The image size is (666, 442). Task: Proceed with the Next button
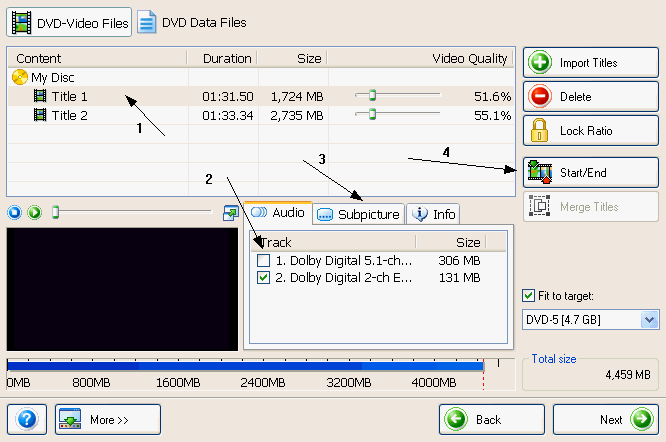click(x=606, y=419)
